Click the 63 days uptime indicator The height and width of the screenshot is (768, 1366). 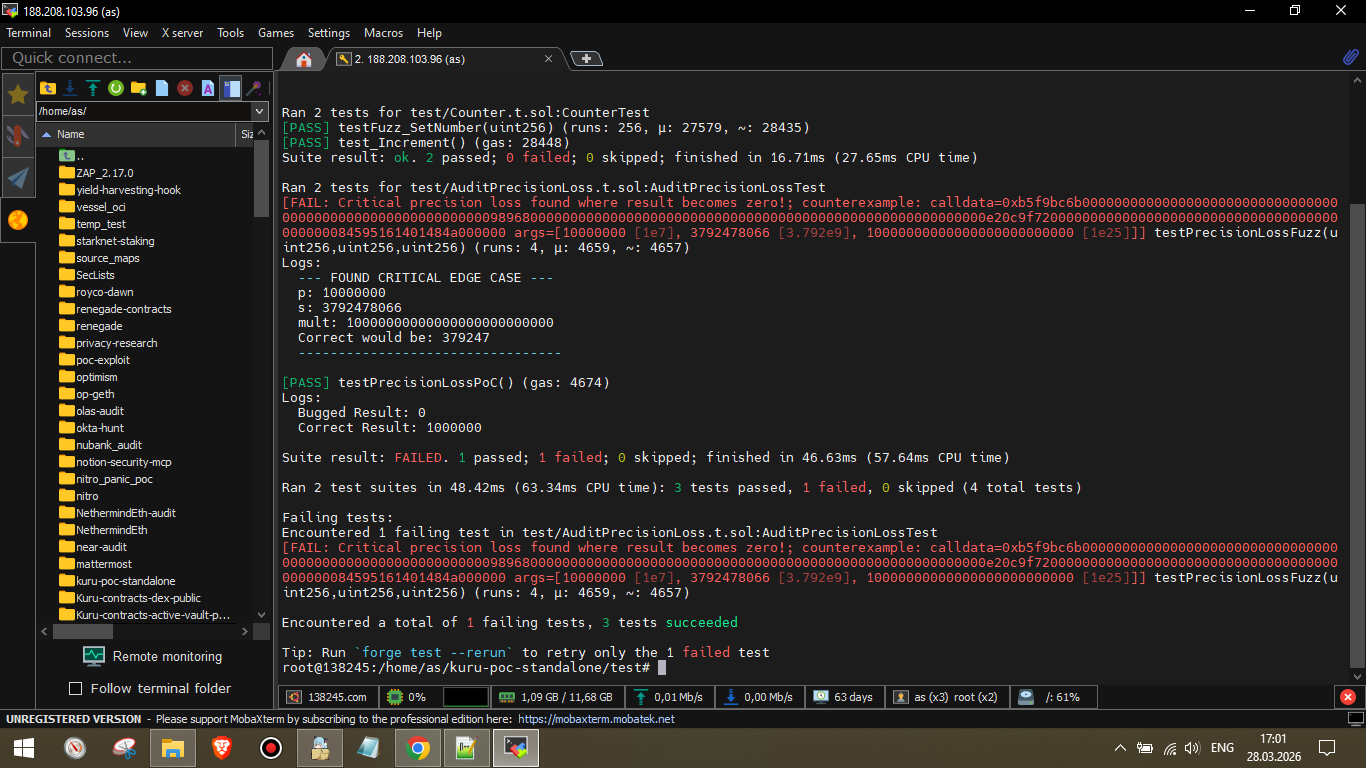click(x=843, y=697)
